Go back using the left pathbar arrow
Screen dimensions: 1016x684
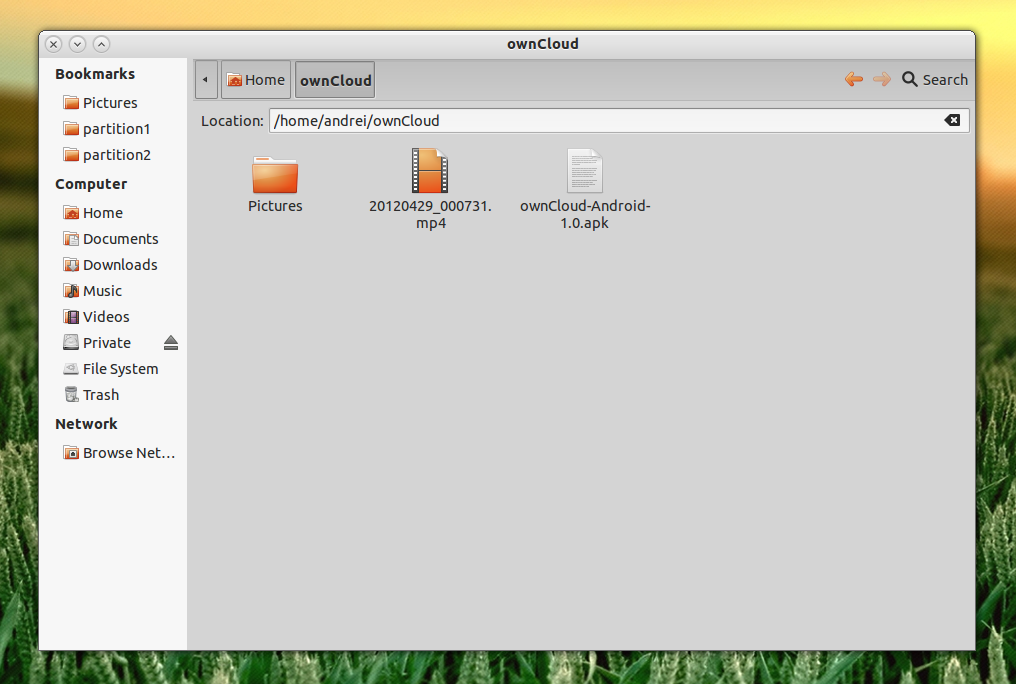click(x=206, y=79)
